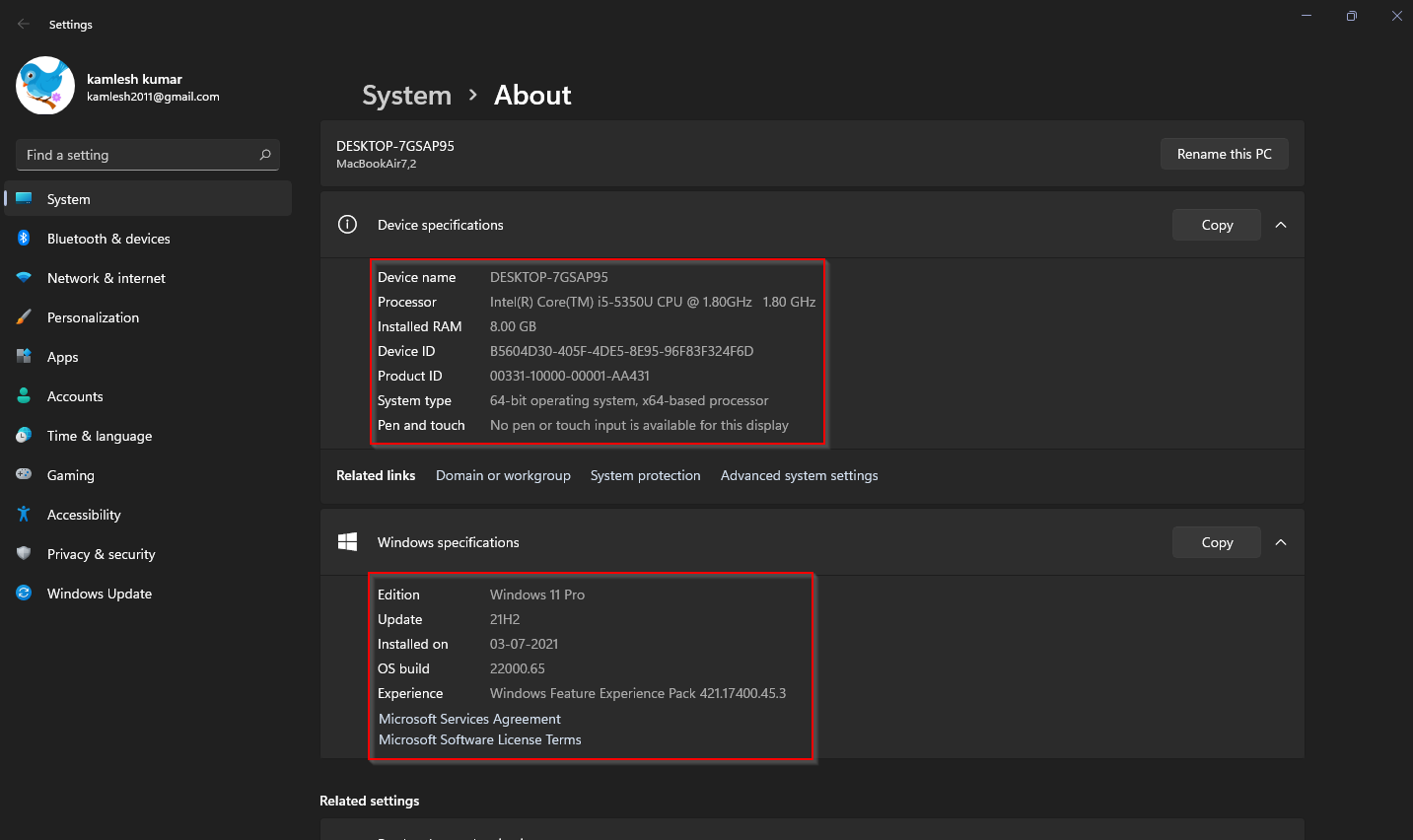The width and height of the screenshot is (1413, 840).
Task: Click the System monitor icon in sidebar
Action: point(24,198)
